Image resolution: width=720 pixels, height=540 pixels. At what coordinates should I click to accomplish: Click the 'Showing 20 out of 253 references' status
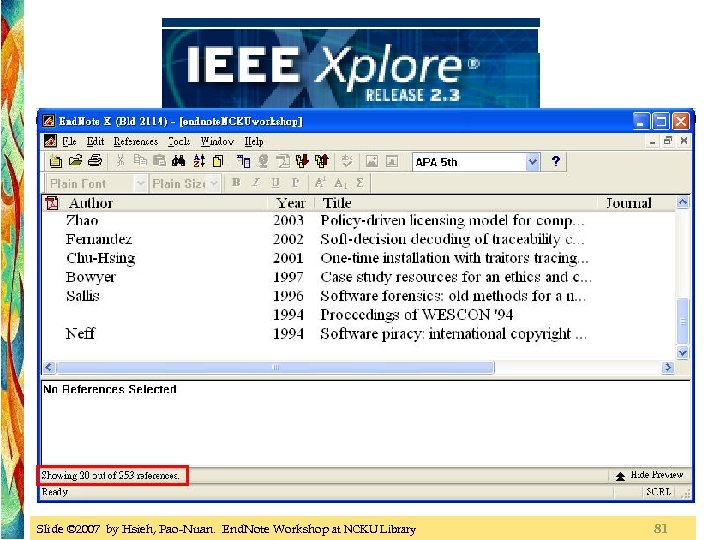pos(110,475)
